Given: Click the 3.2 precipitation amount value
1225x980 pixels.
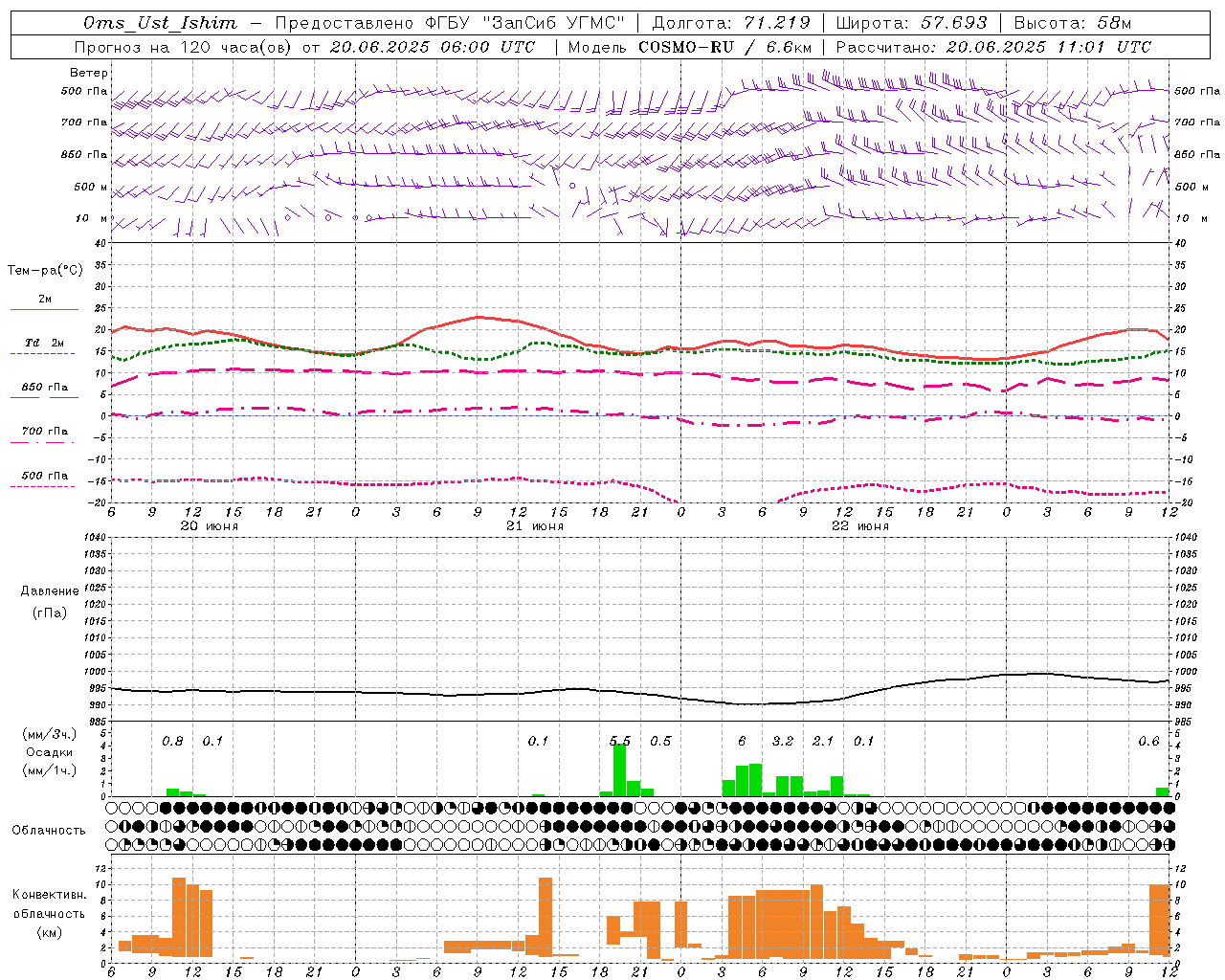Looking at the screenshot, I should pos(783,741).
